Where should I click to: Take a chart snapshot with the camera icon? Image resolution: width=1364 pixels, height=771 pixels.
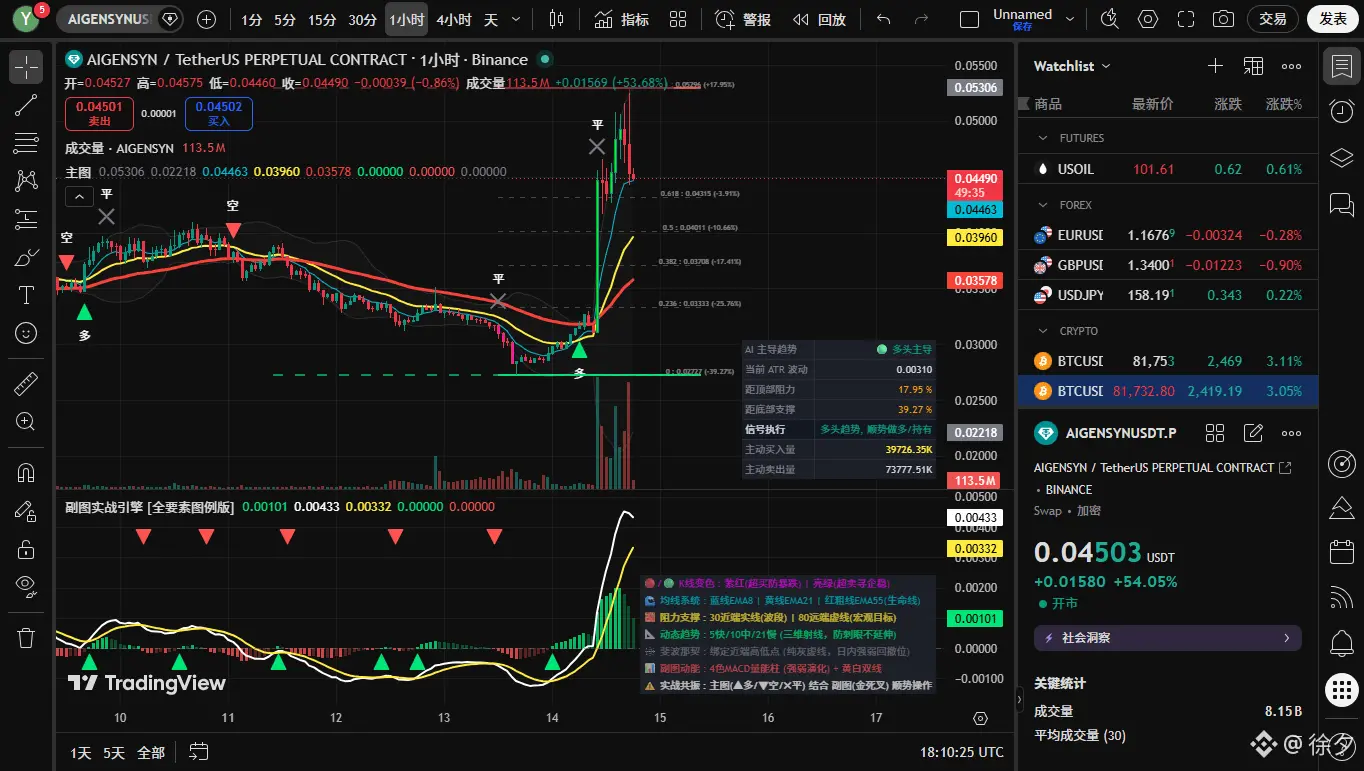[x=1223, y=19]
